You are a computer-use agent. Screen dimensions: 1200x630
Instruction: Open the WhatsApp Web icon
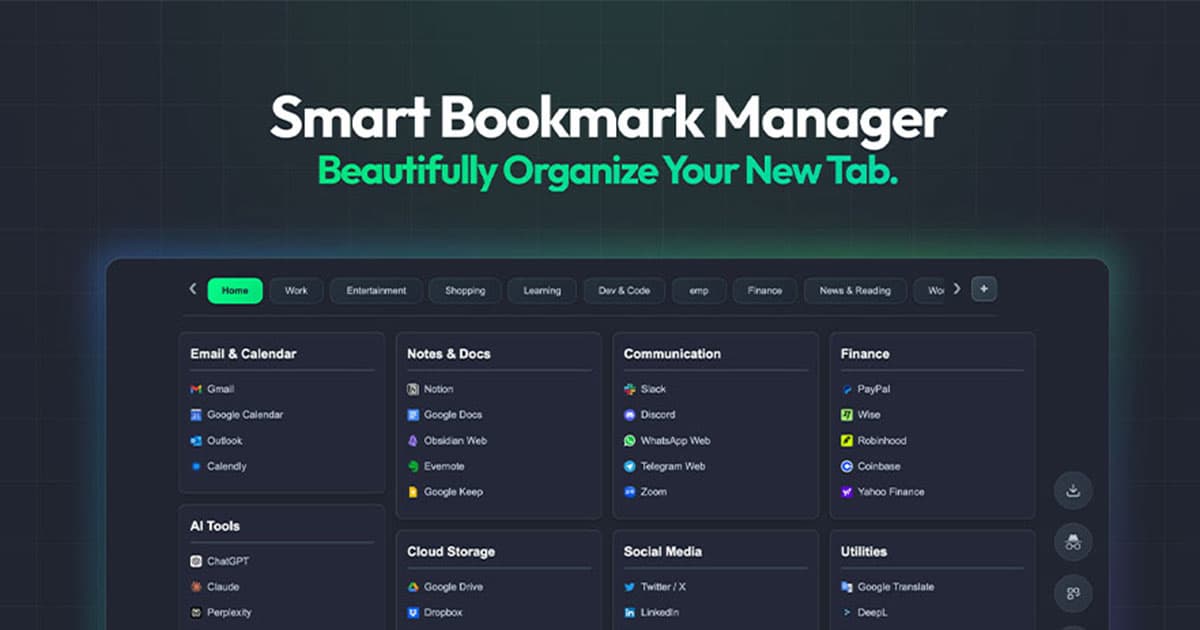click(x=630, y=441)
